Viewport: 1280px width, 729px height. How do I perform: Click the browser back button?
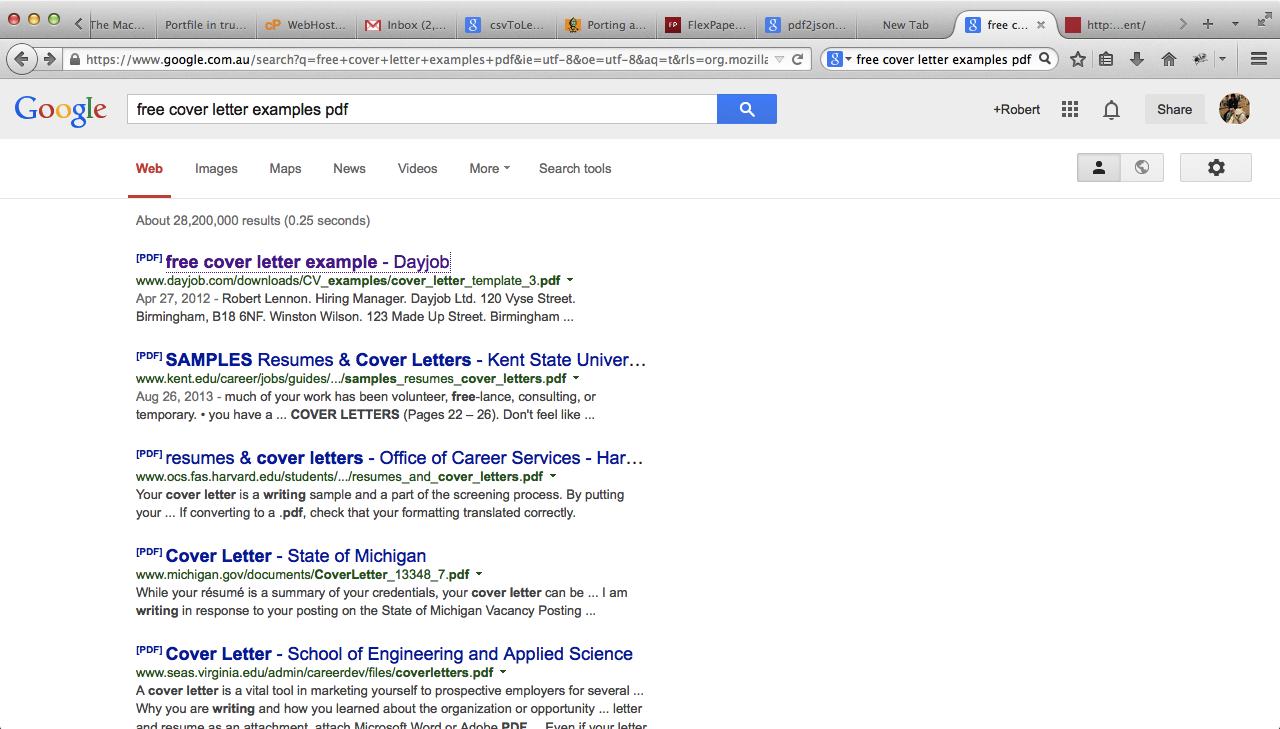(22, 59)
